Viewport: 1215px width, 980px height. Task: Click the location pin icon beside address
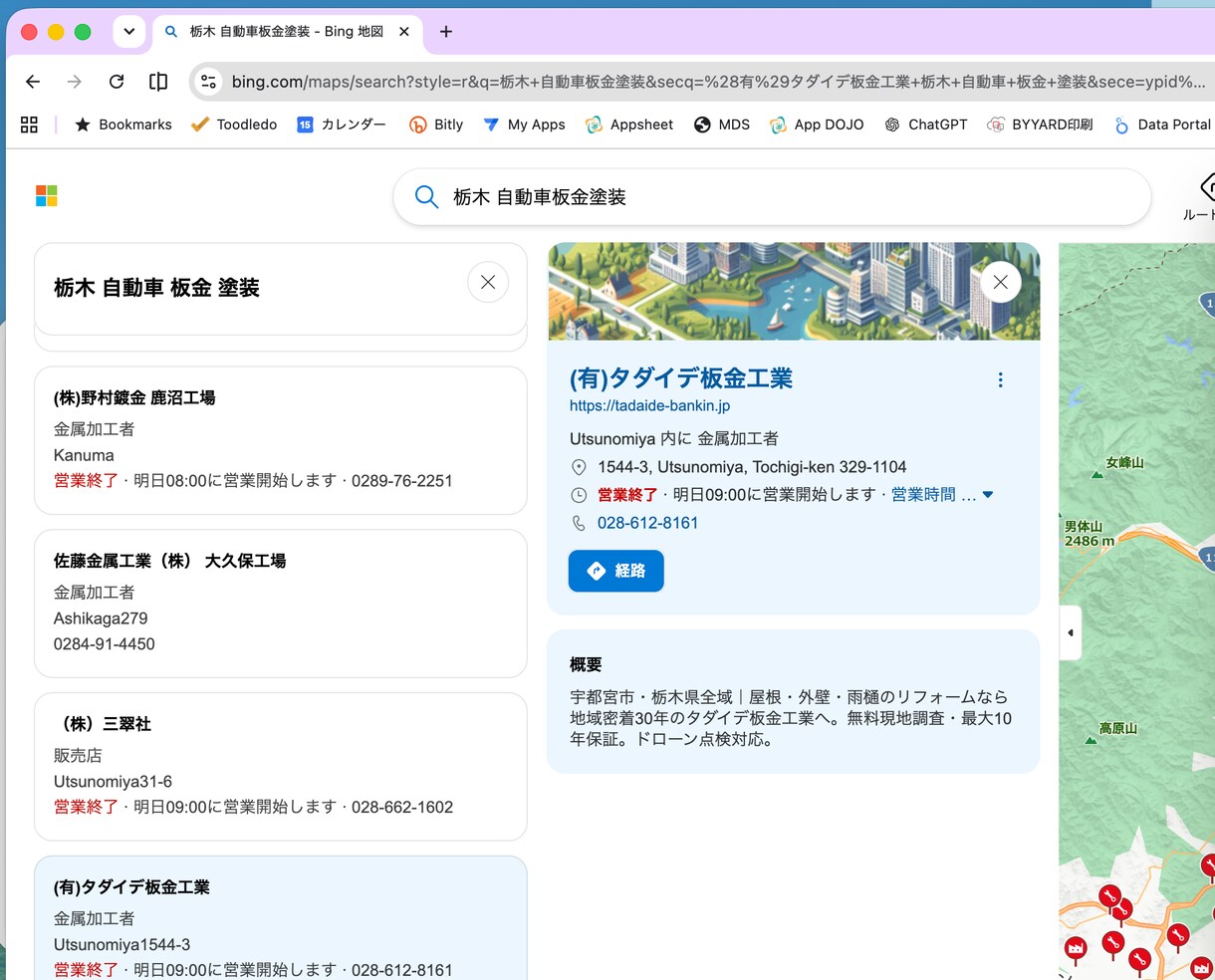pyautogui.click(x=579, y=467)
